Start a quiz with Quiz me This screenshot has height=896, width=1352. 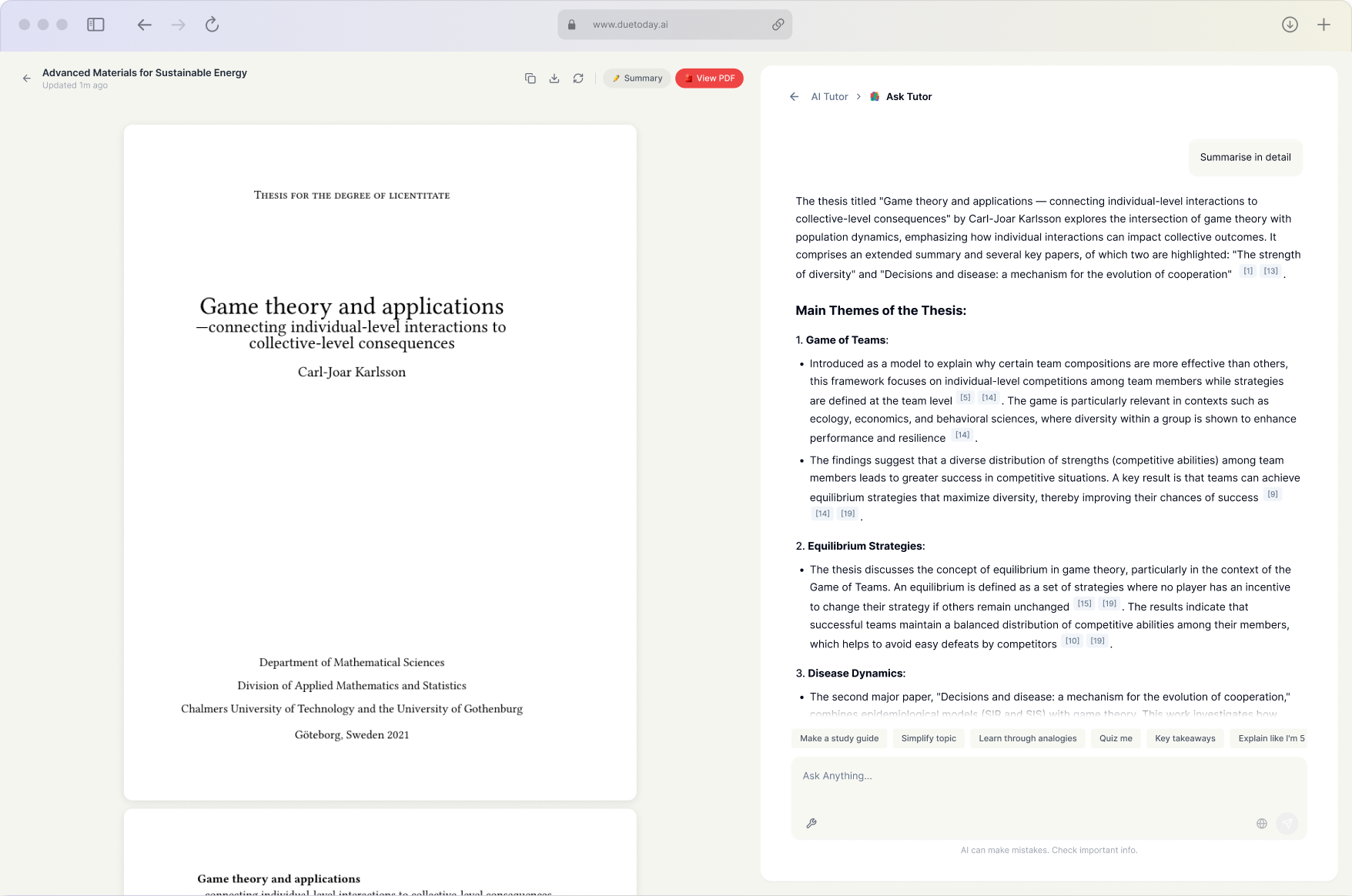pyautogui.click(x=1115, y=738)
